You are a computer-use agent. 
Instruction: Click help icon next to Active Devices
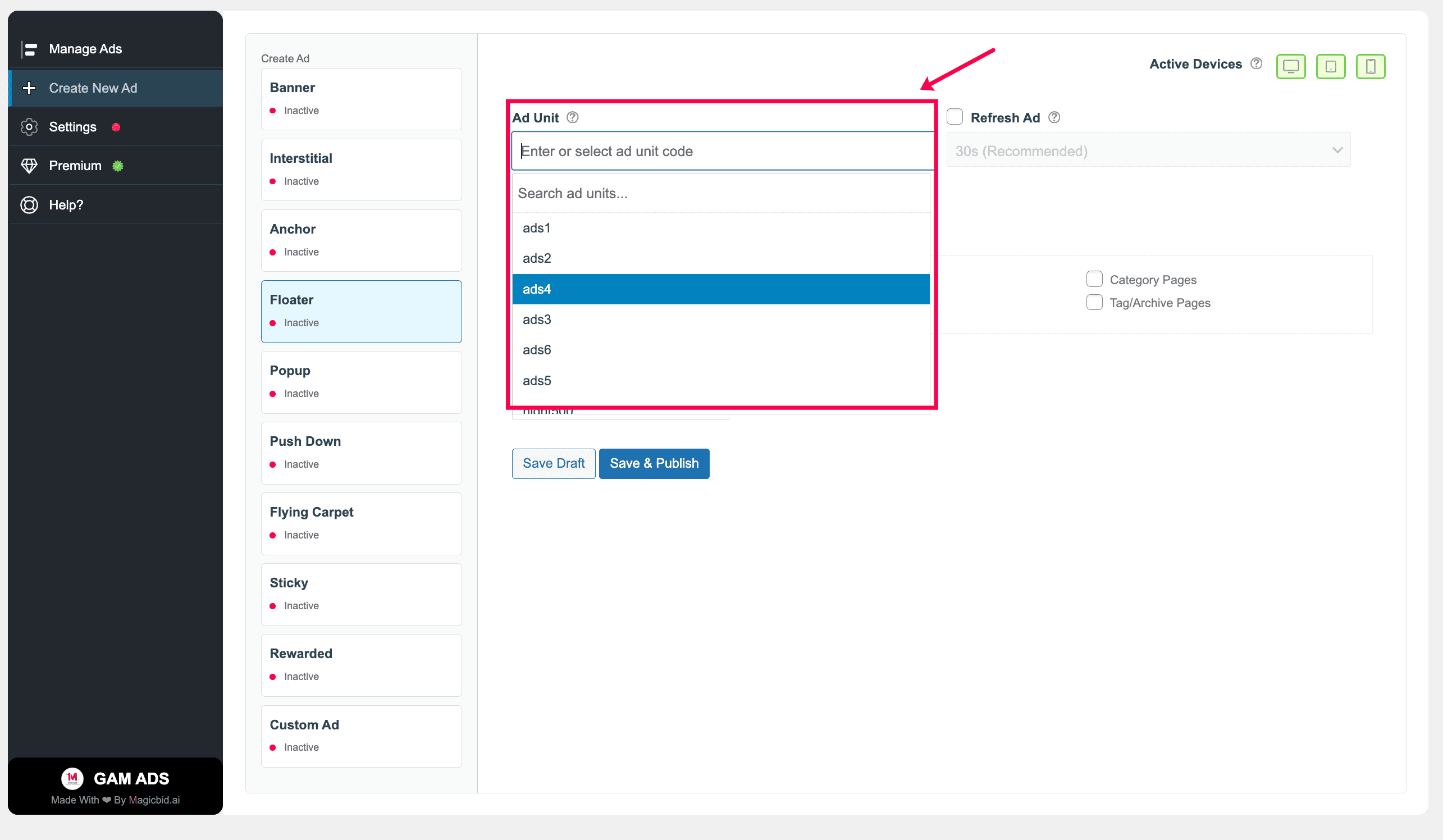[x=1256, y=63]
